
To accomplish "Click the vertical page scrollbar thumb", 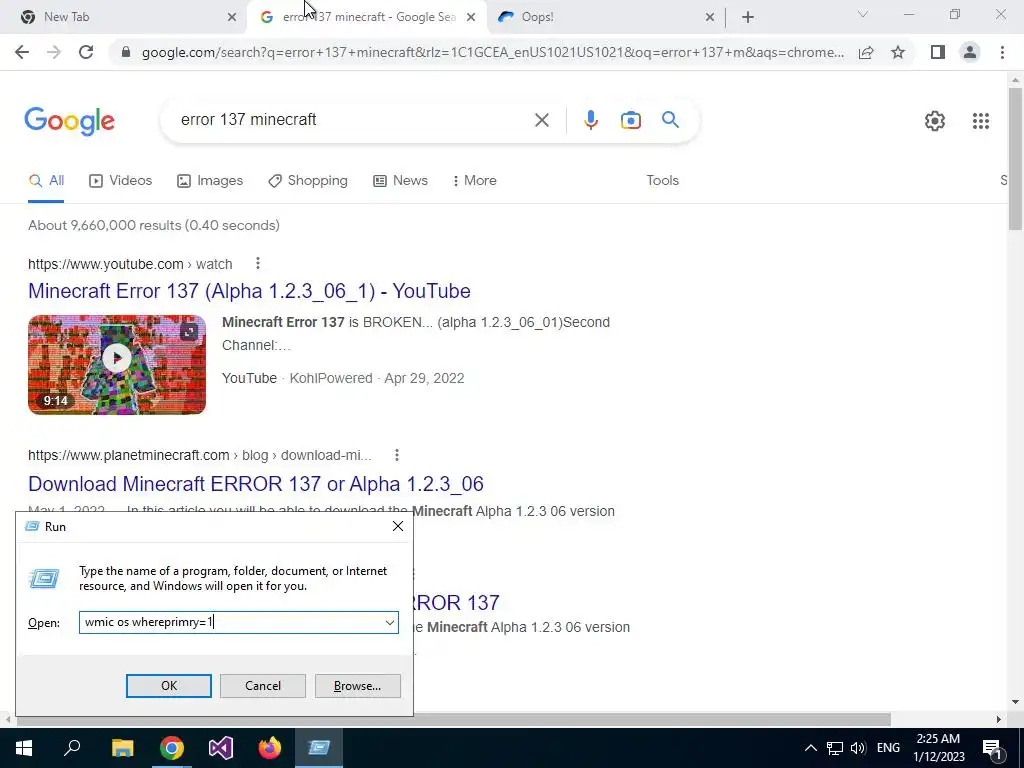I will [x=1015, y=159].
